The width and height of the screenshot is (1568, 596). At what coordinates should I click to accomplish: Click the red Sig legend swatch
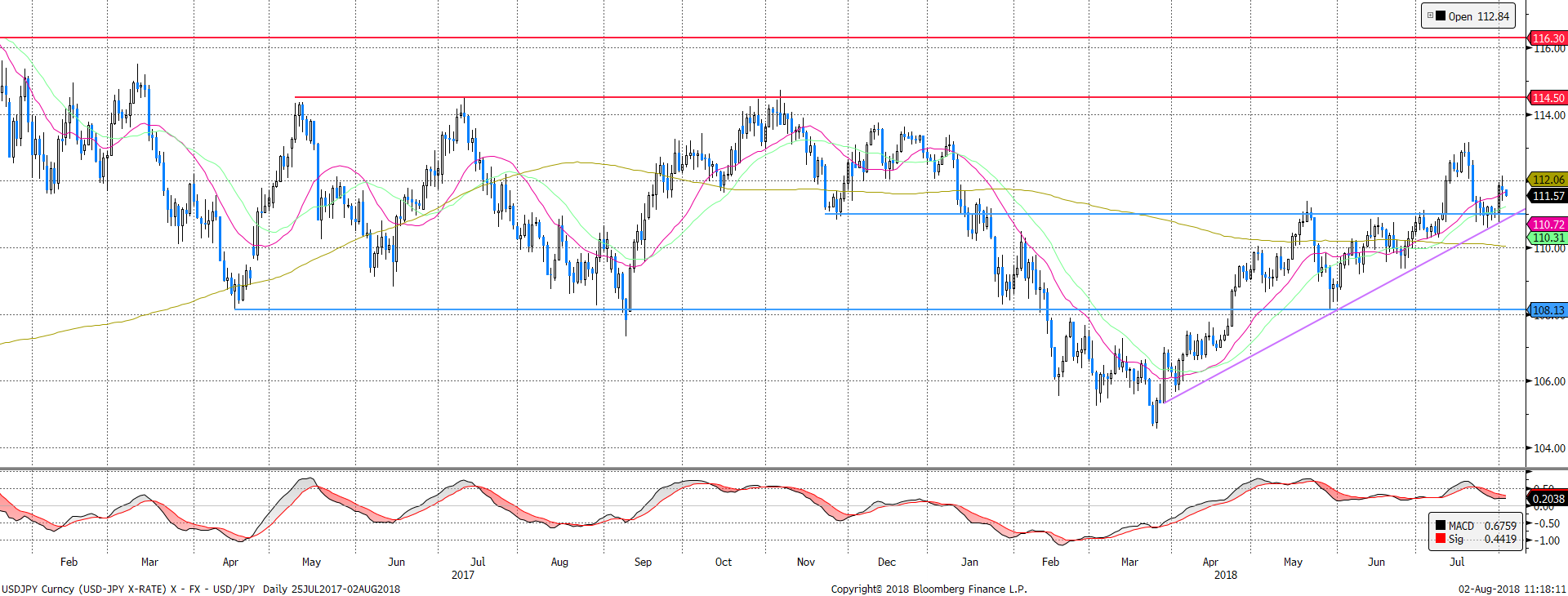(x=1441, y=538)
